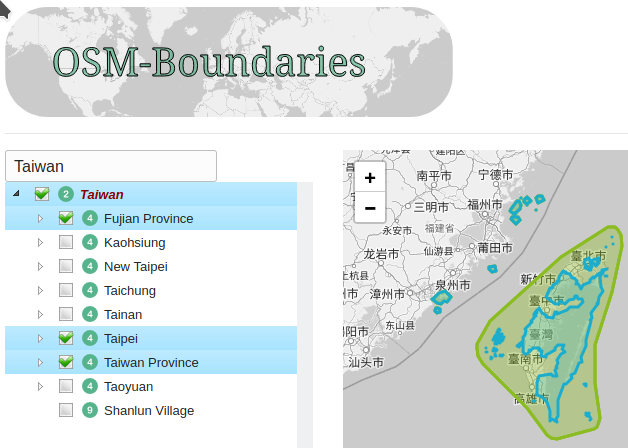Click the level 4 badge beside Fujian Province
Screen dimensions: 628x448
pos(90,219)
